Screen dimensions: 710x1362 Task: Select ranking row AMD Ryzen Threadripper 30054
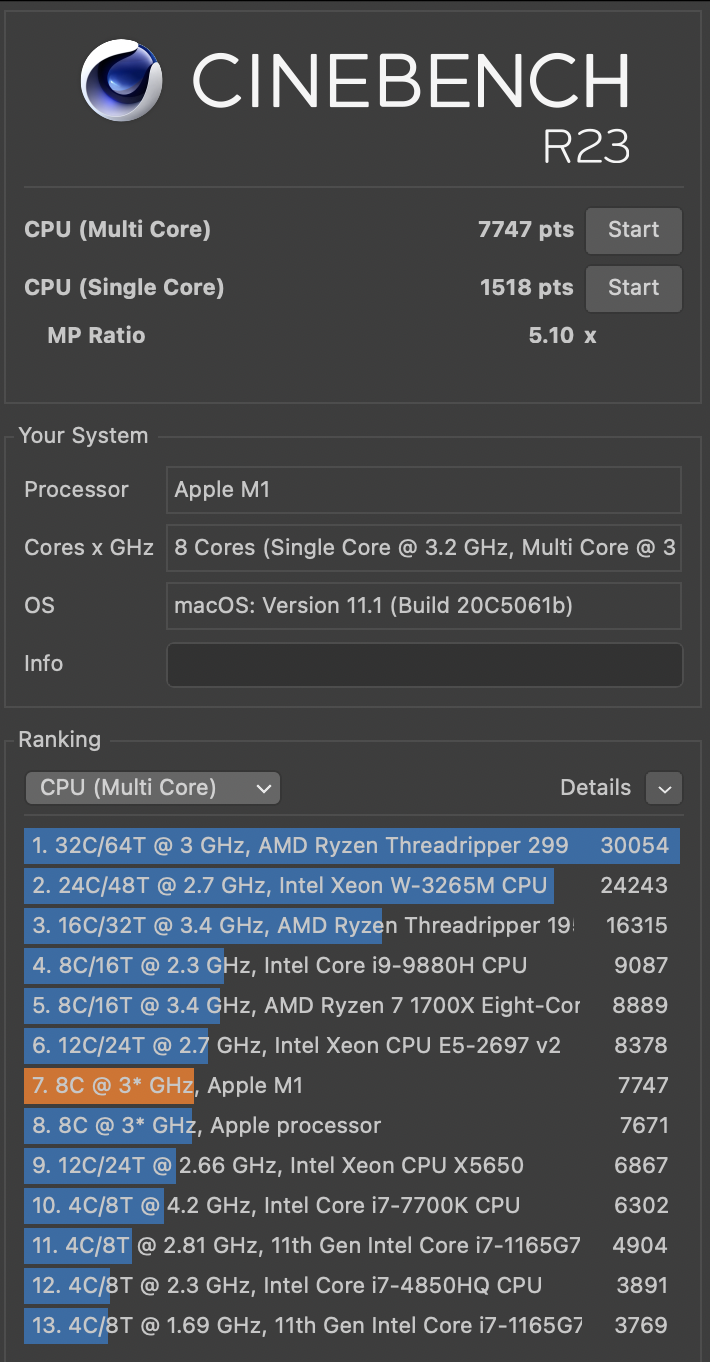click(x=352, y=846)
